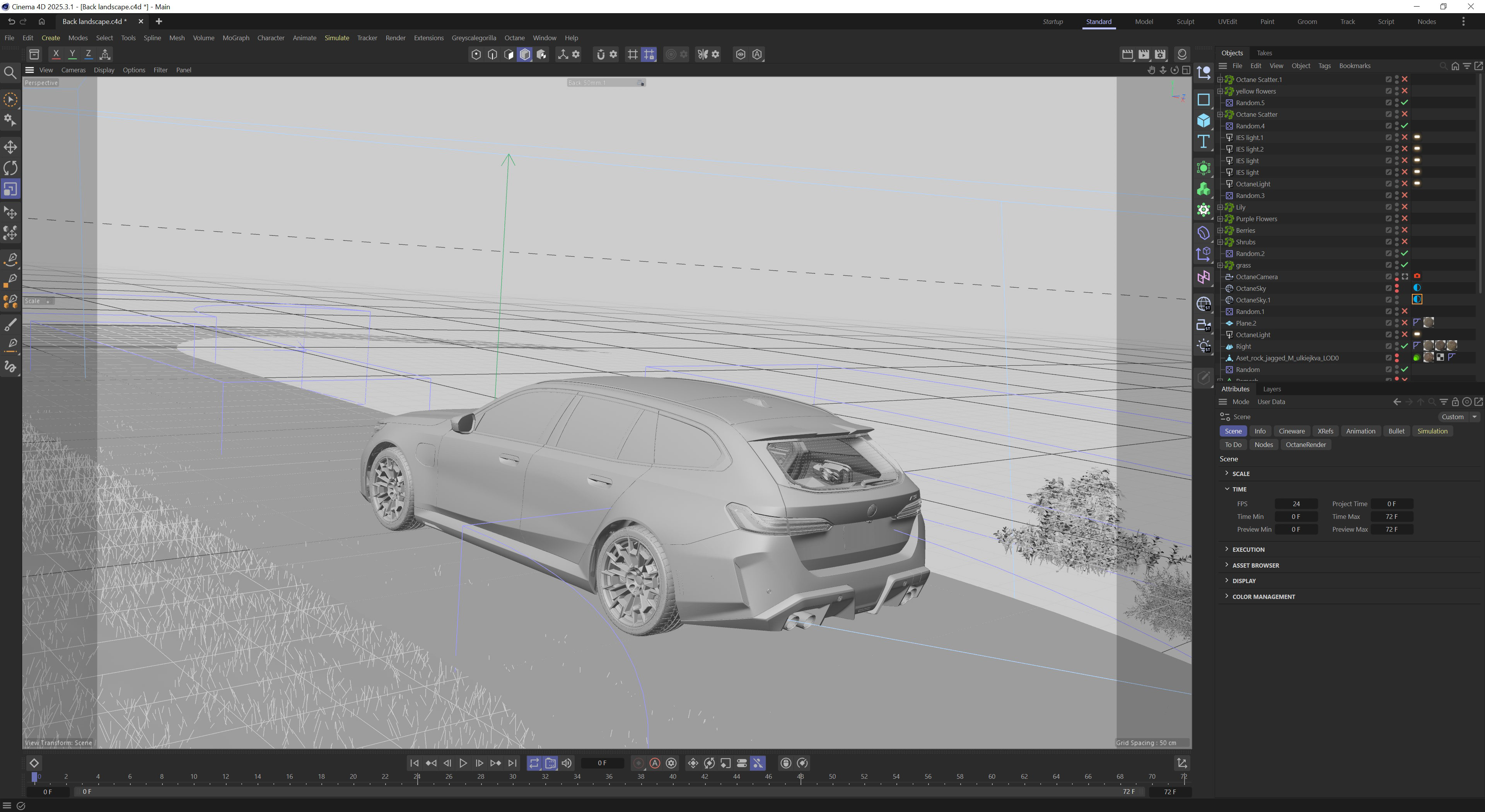Toggle X-axis lock icon
This screenshot has height=812, width=1485.
tap(56, 54)
